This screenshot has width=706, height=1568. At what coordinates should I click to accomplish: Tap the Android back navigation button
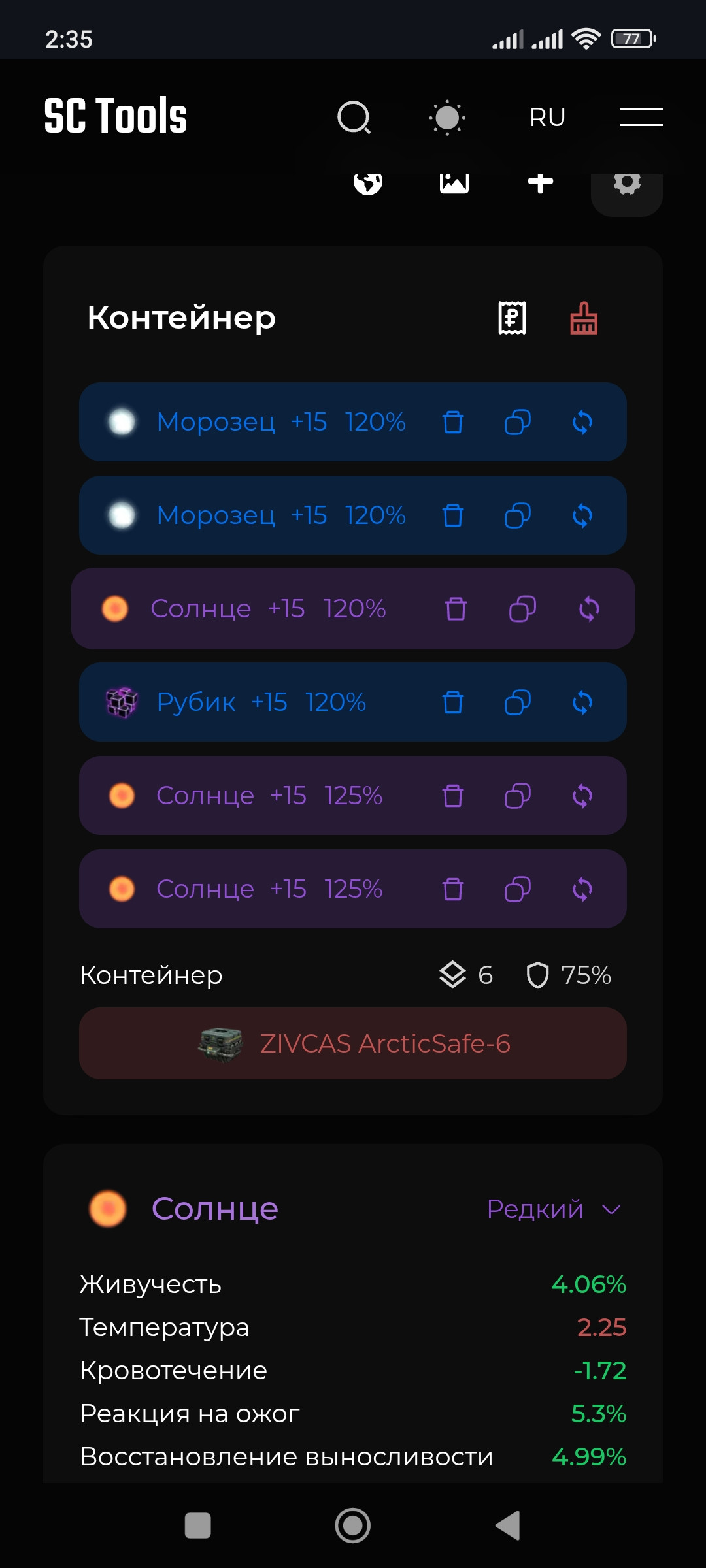[508, 1526]
